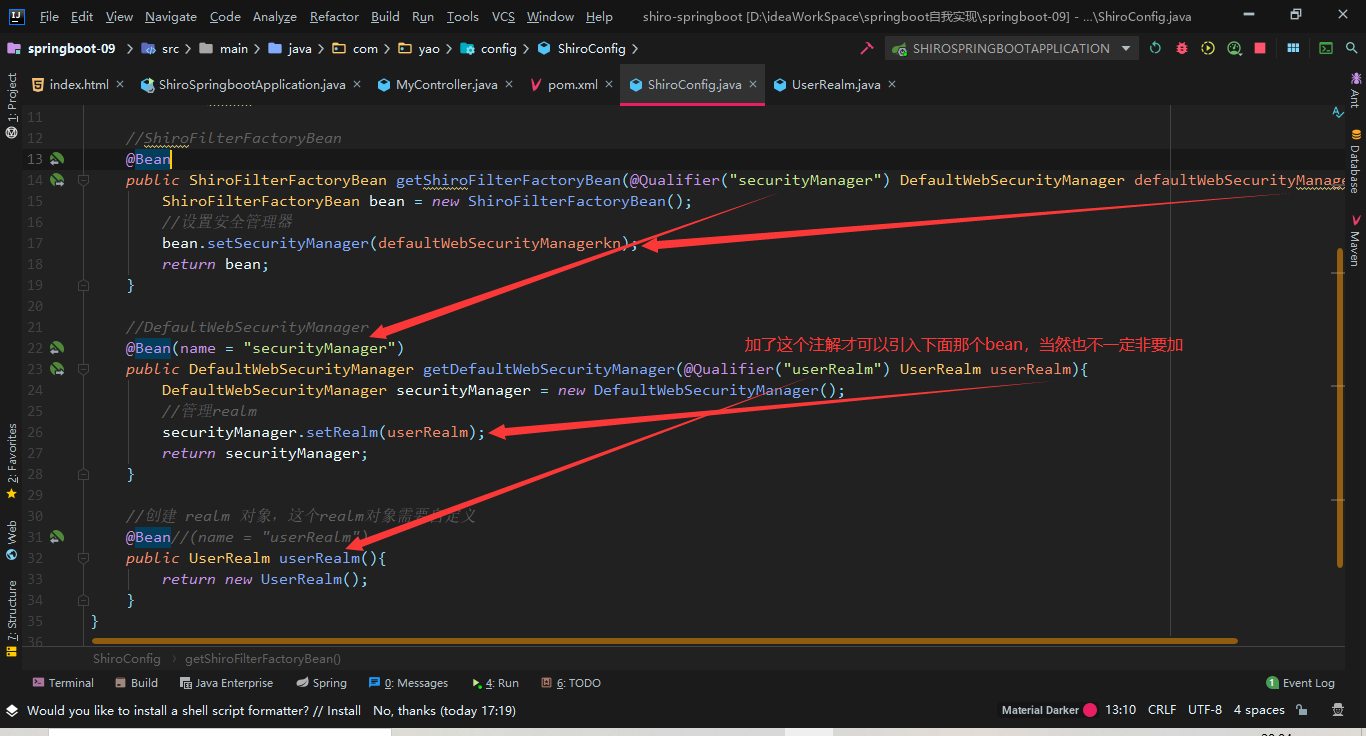
Task: Toggle the read-only lock icon in the status bar
Action: tap(1302, 710)
